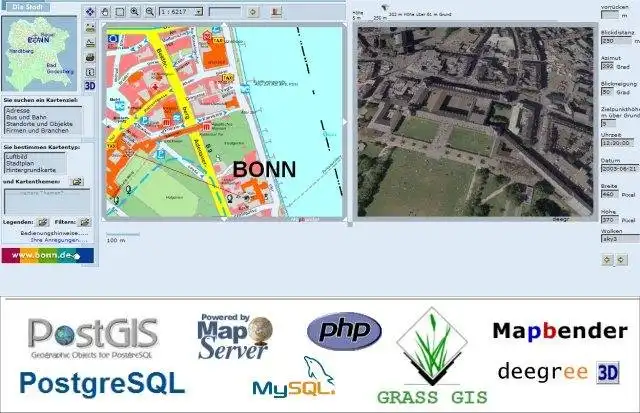Viewport: 640px width, 413px height.
Task: Click the left button below Wolken
Action: [x=607, y=260]
